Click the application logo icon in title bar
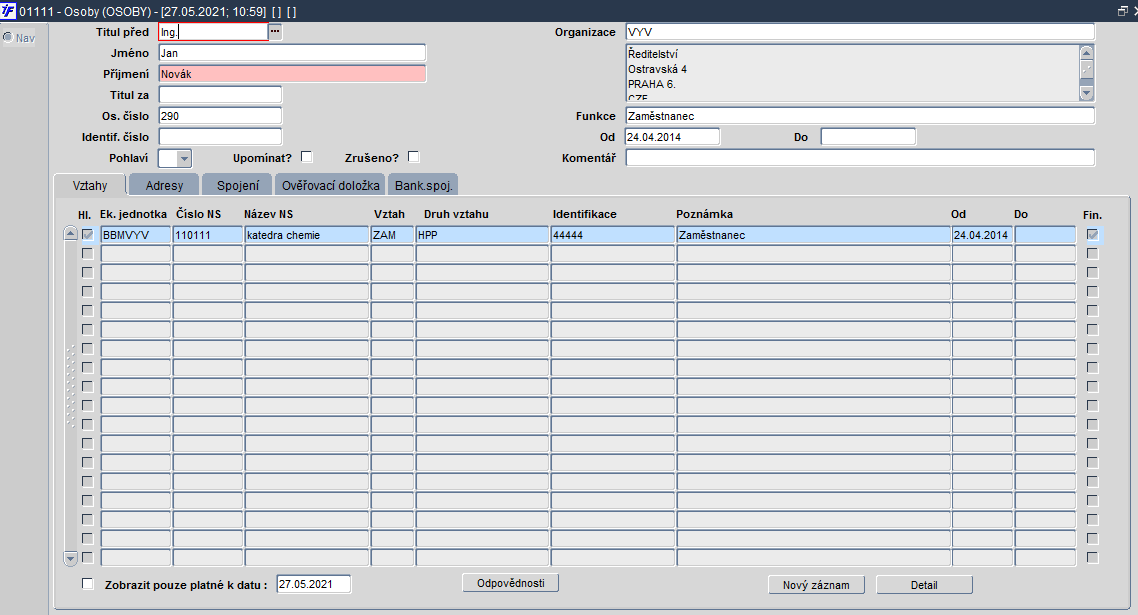The image size is (1138, 615). click(9, 11)
